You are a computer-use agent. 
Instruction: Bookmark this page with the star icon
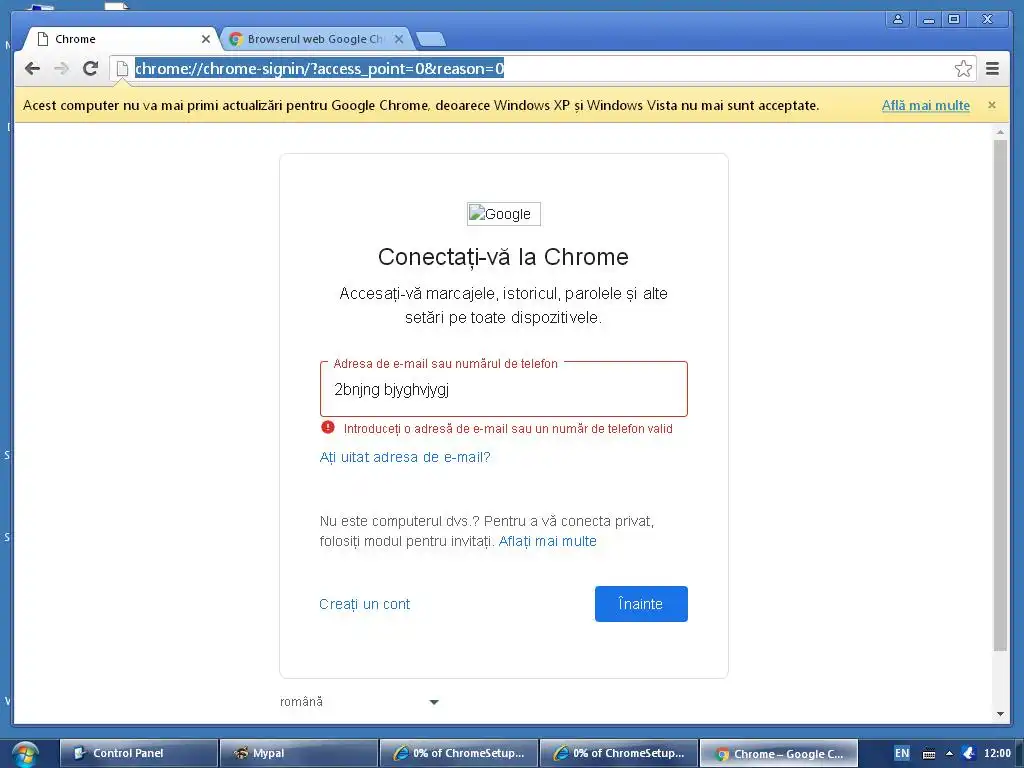click(963, 69)
